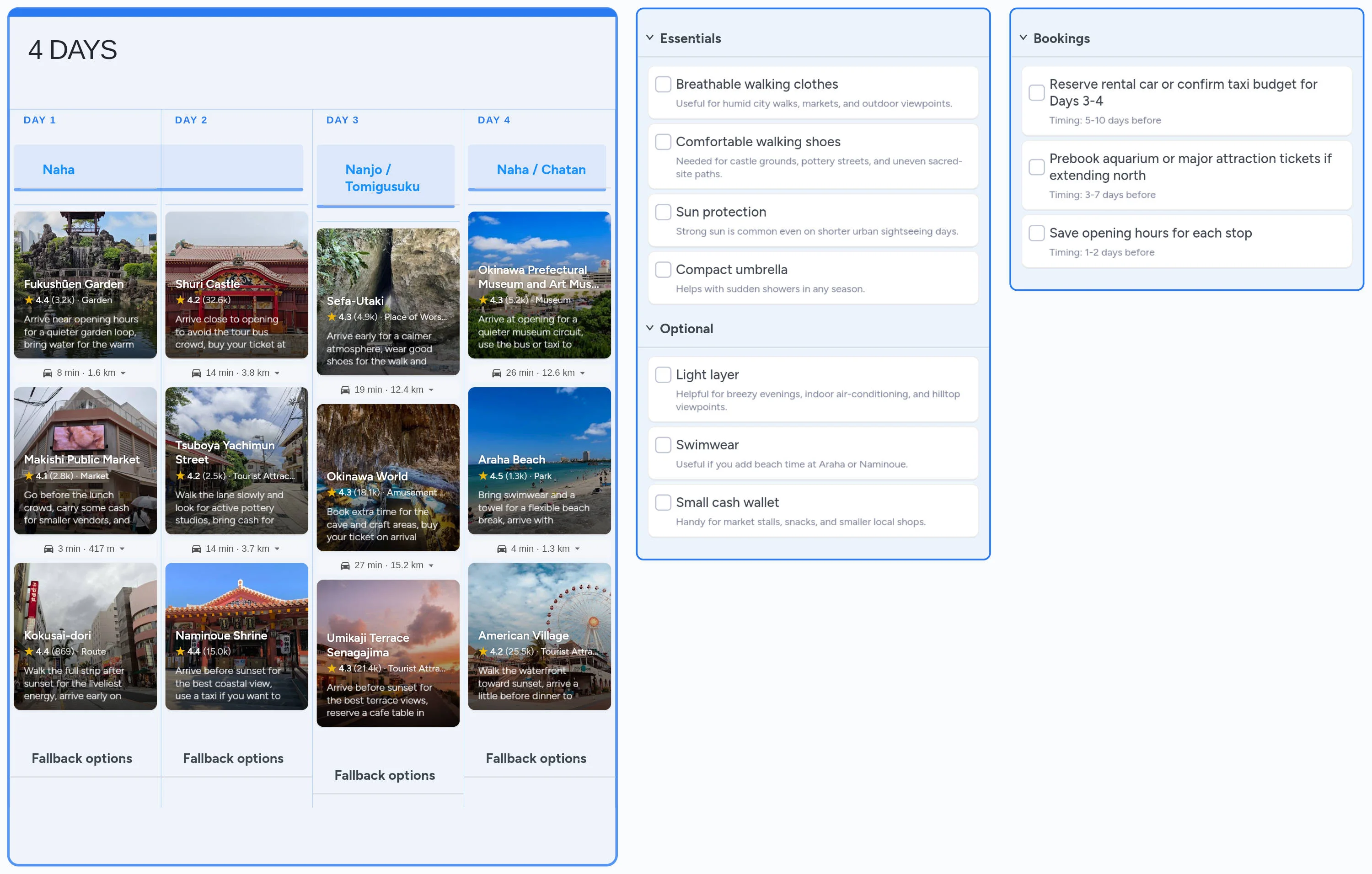Screen dimensions: 1372x874
Task: Click car icon for 27 min 15.2 km
Action: coord(345,565)
